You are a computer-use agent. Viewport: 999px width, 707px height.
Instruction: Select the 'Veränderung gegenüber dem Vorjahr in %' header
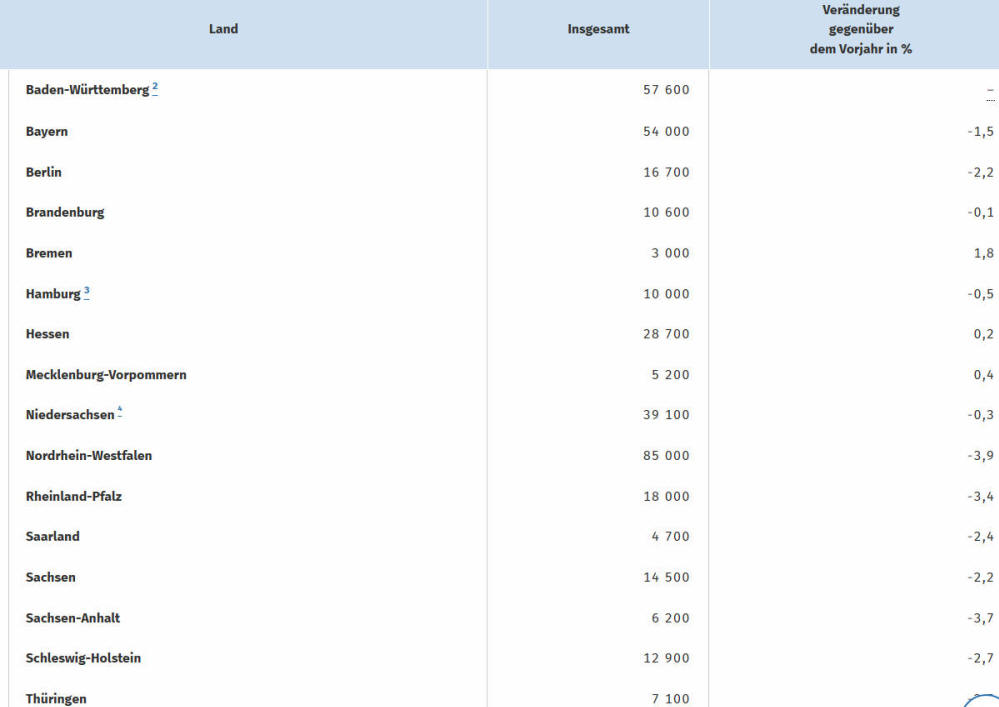point(861,29)
